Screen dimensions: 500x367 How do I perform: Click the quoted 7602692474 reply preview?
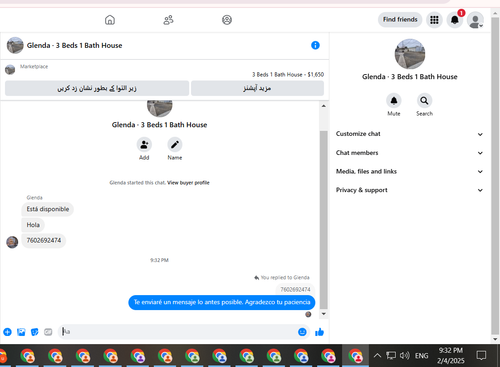(x=295, y=289)
